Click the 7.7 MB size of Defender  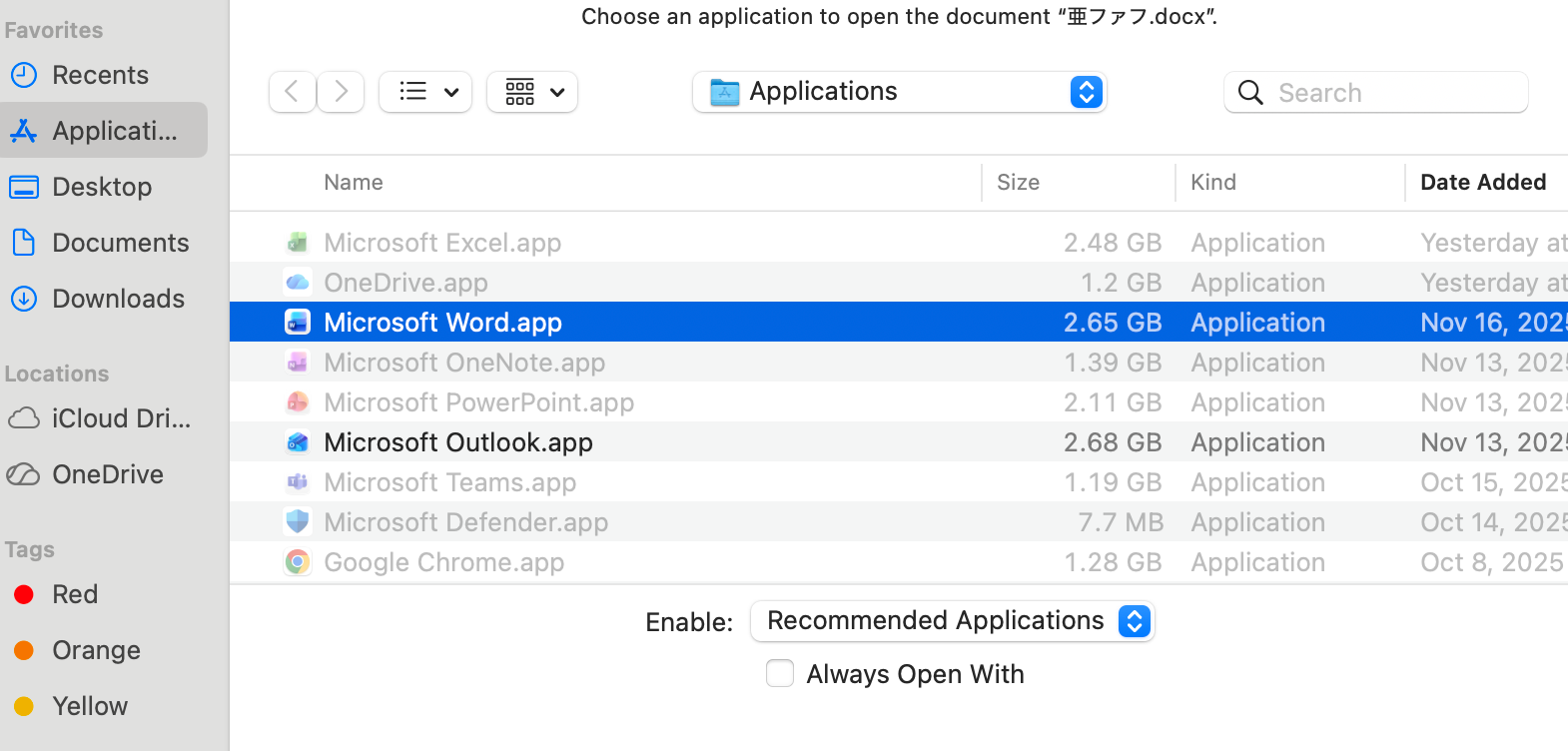[1121, 522]
